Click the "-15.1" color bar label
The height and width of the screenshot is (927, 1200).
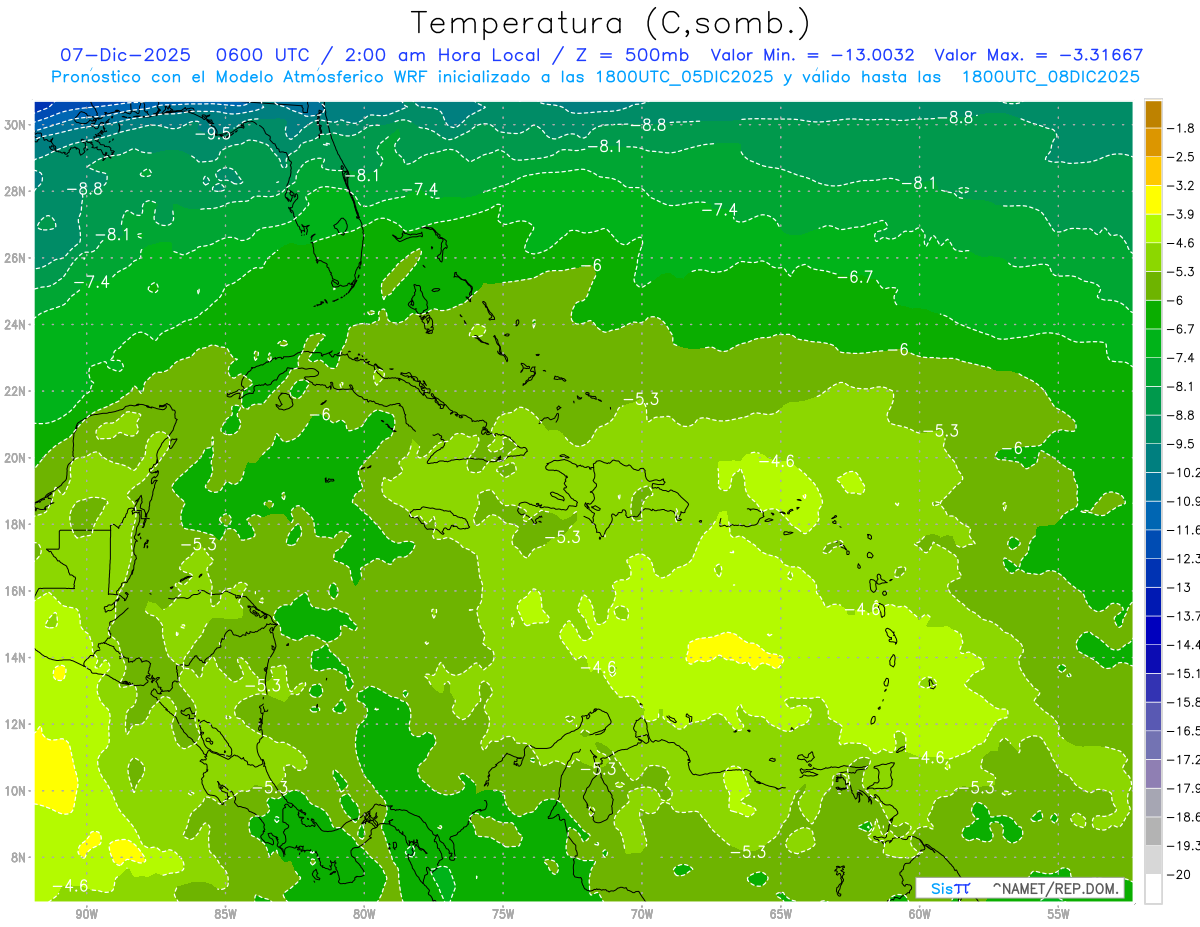[x=1184, y=673]
